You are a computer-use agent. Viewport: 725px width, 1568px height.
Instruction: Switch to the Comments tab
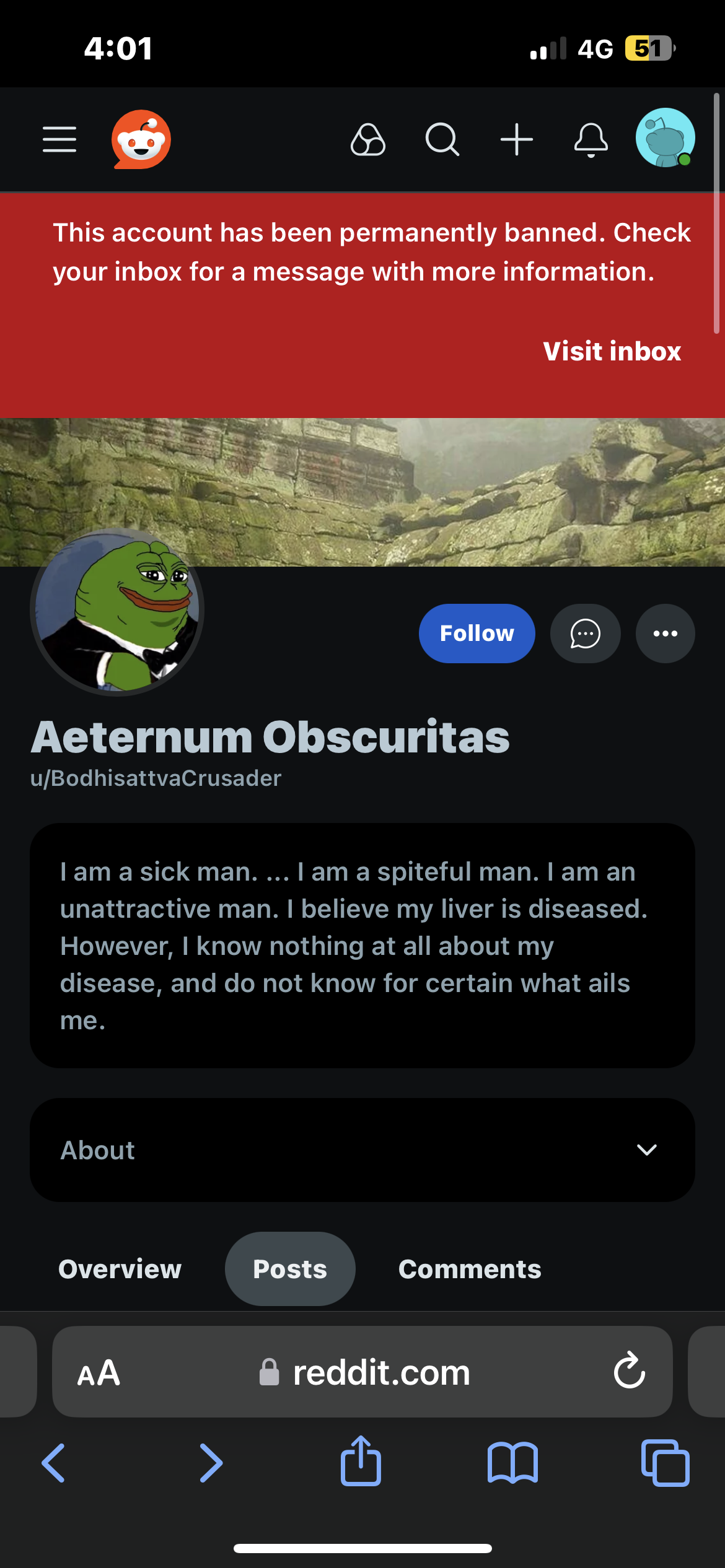[470, 1269]
